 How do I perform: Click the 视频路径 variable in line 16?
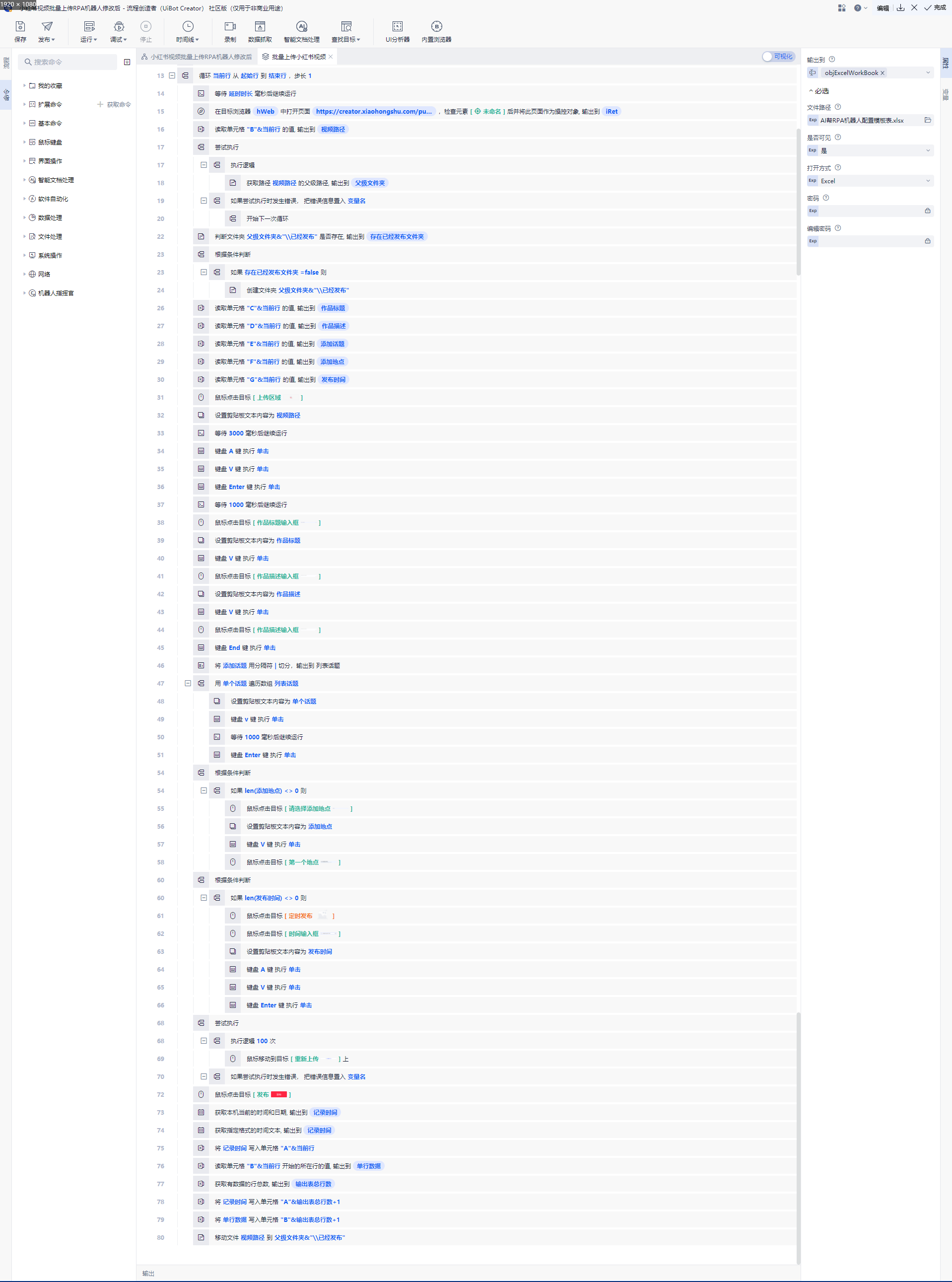(x=333, y=129)
